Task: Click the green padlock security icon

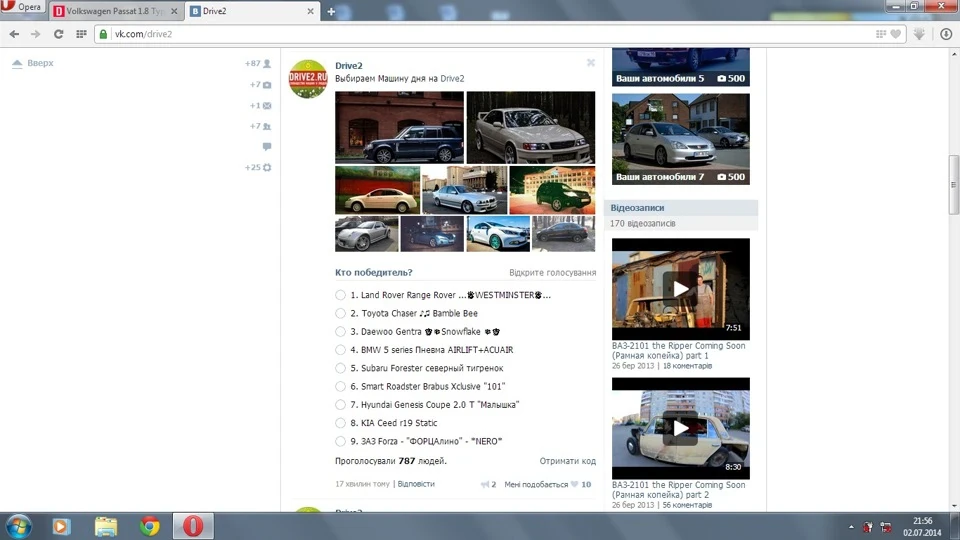Action: coord(103,34)
